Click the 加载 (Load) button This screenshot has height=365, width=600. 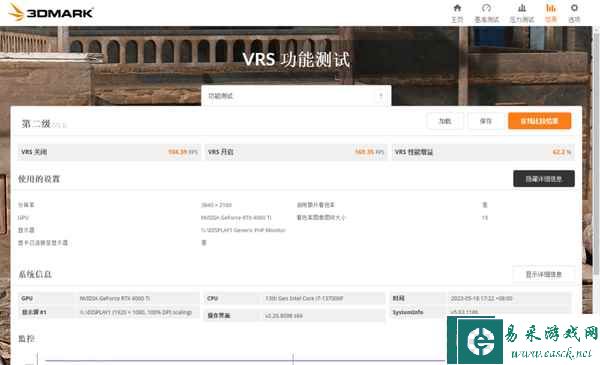click(445, 121)
